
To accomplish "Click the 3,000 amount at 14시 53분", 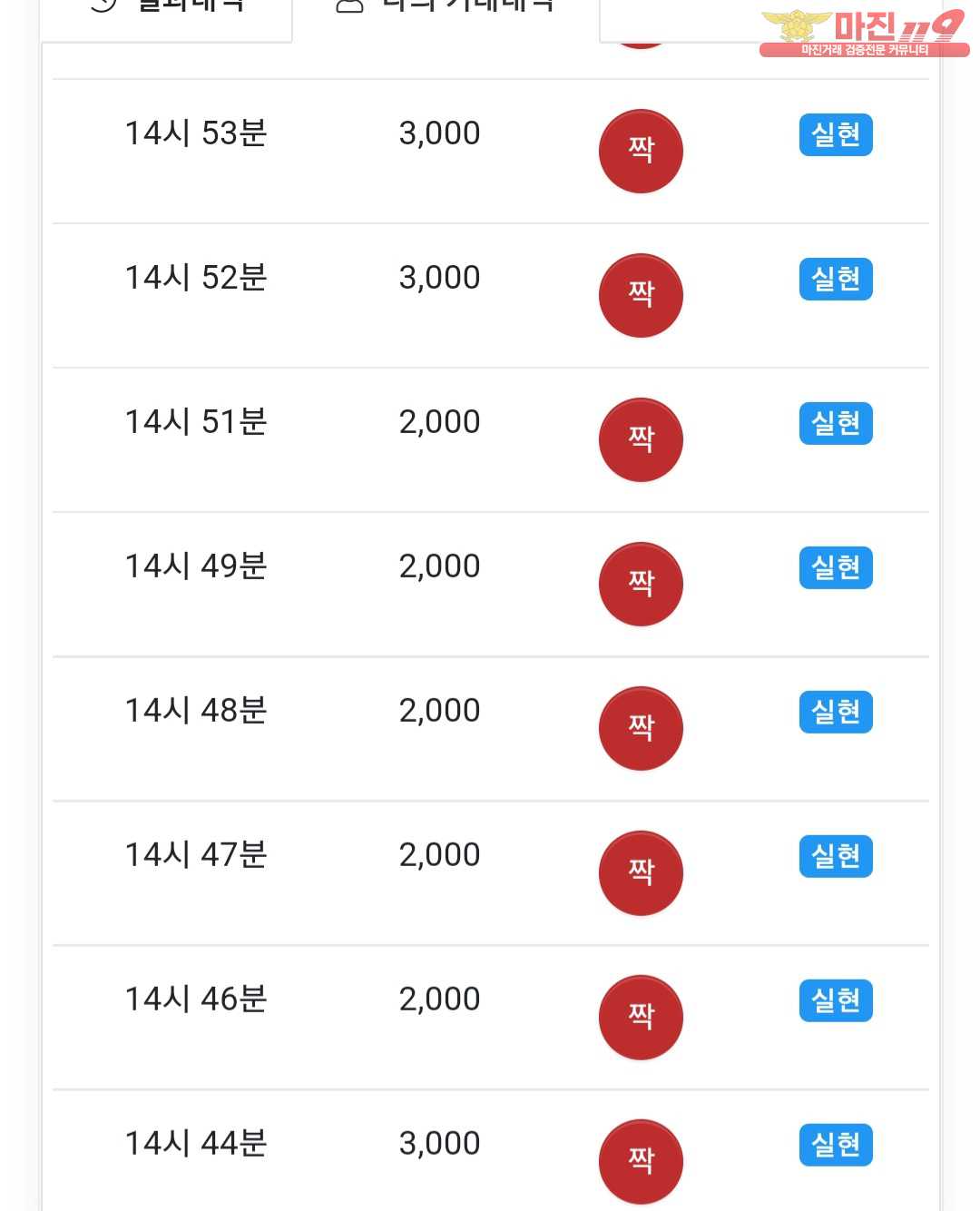I will 439,133.
